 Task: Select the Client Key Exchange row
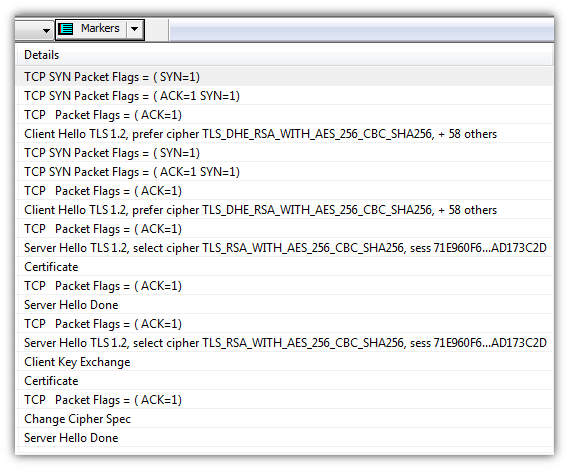pos(284,362)
